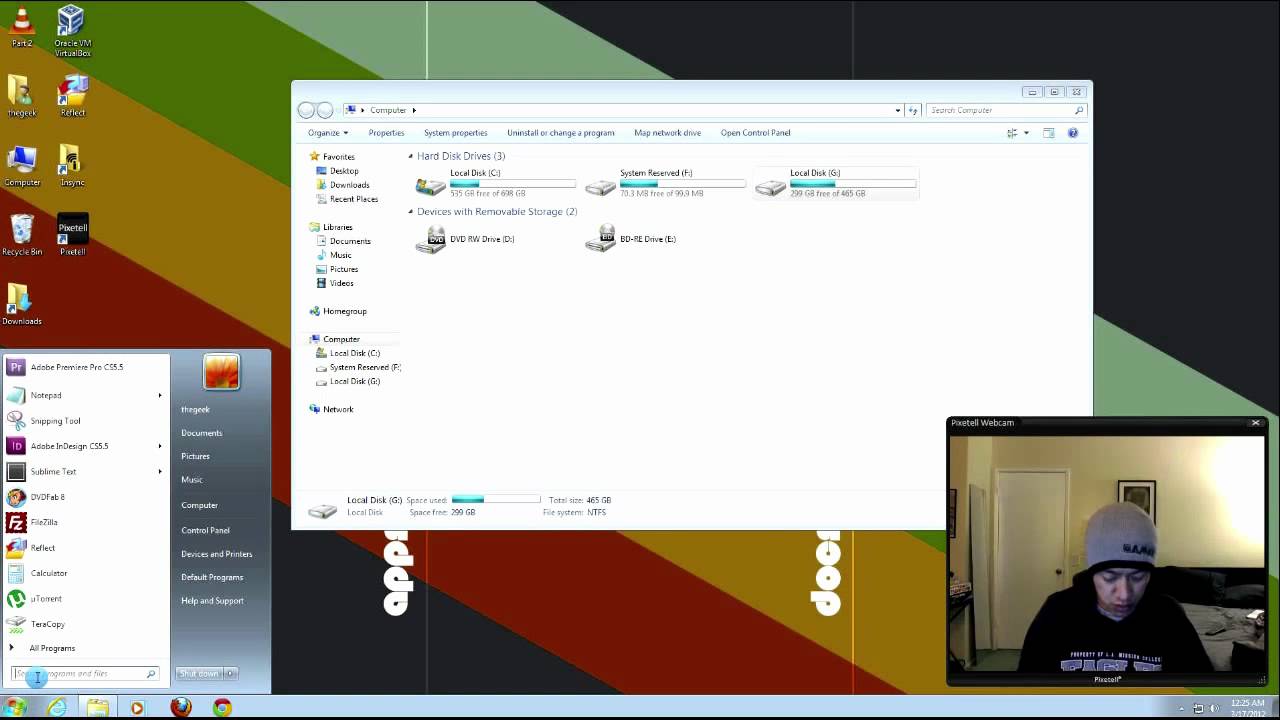Open Control Panel from Start menu

tap(205, 530)
